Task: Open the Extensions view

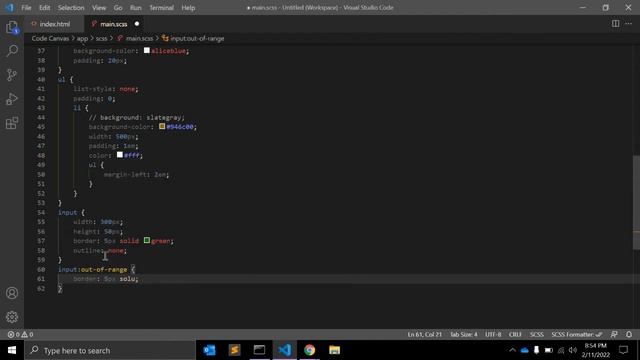Action: coord(12,123)
